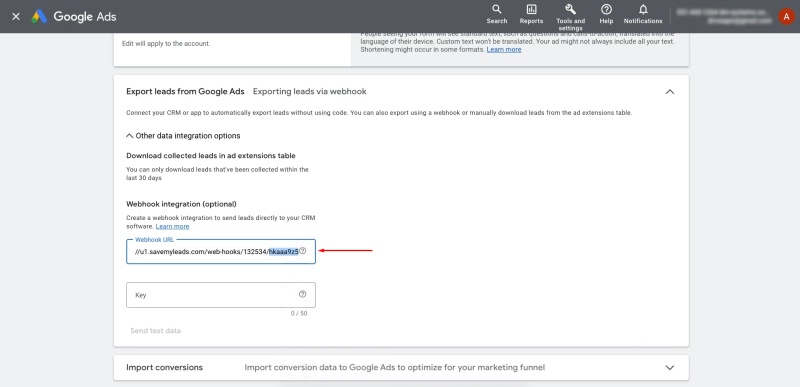Viewport: 800px width, 387px height.
Task: Open Notifications bell
Action: coord(643,14)
